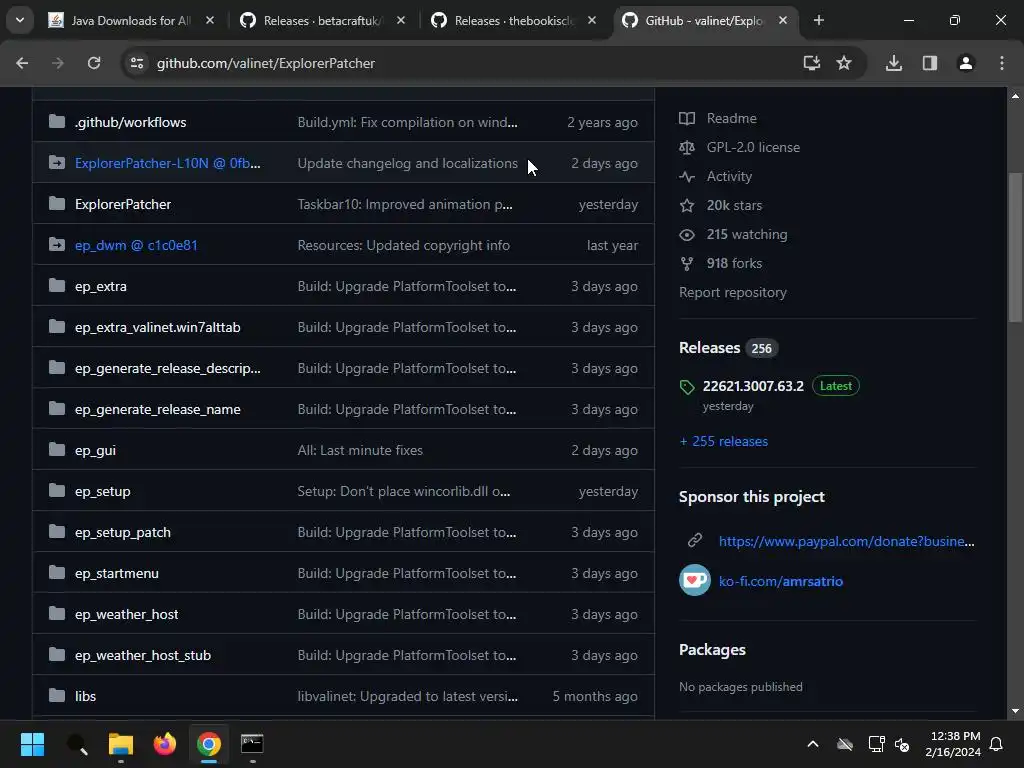Click the Ko-fi avatar image
Image resolution: width=1024 pixels, height=768 pixels.
pyautogui.click(x=695, y=580)
